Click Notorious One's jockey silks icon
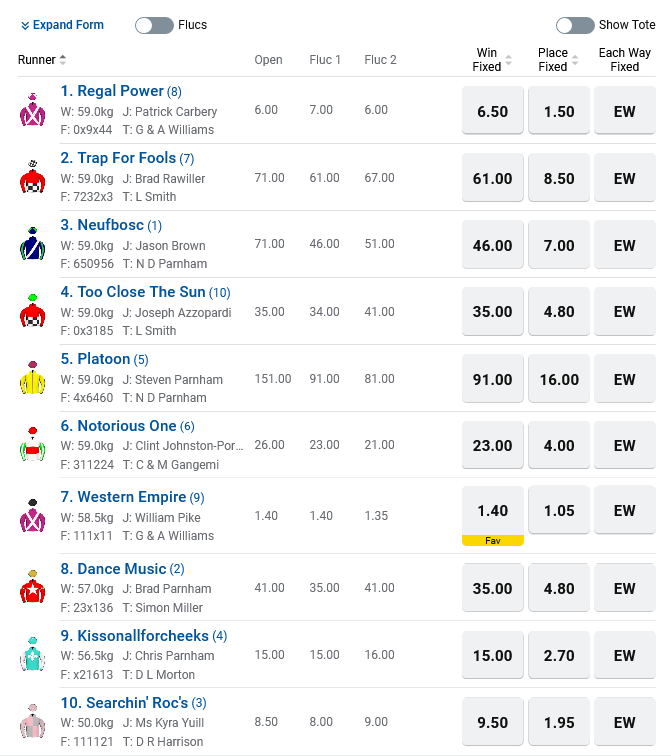 pyautogui.click(x=33, y=445)
